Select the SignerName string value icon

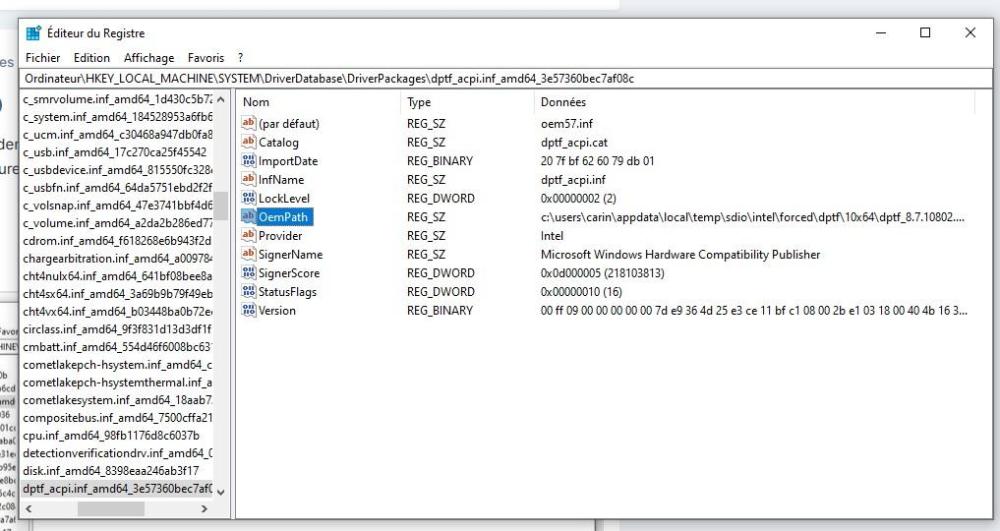tap(249, 254)
